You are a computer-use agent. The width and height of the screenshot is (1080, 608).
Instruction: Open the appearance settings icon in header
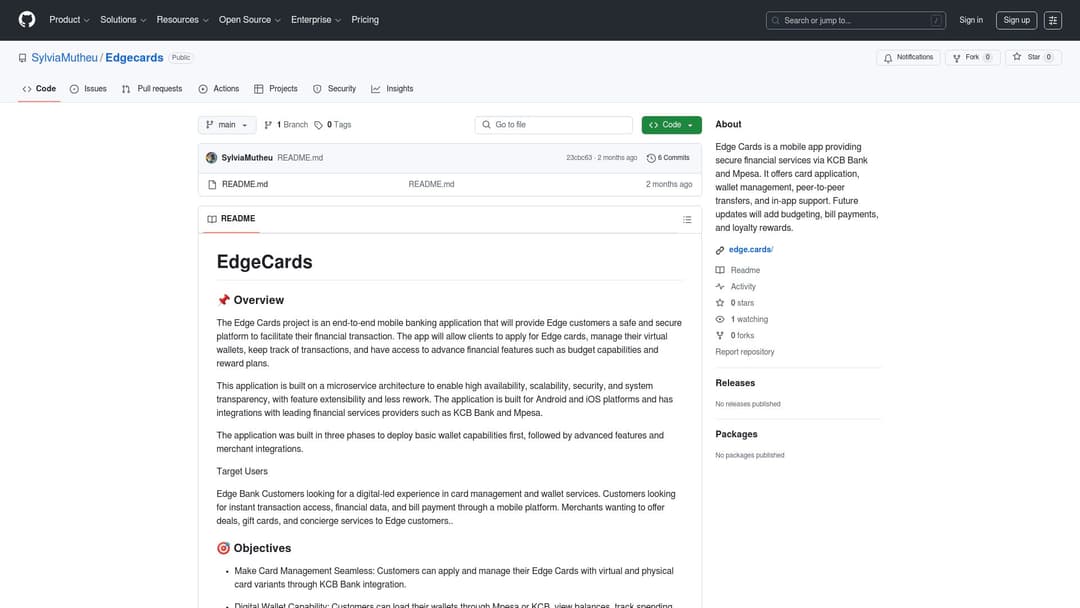(1053, 21)
